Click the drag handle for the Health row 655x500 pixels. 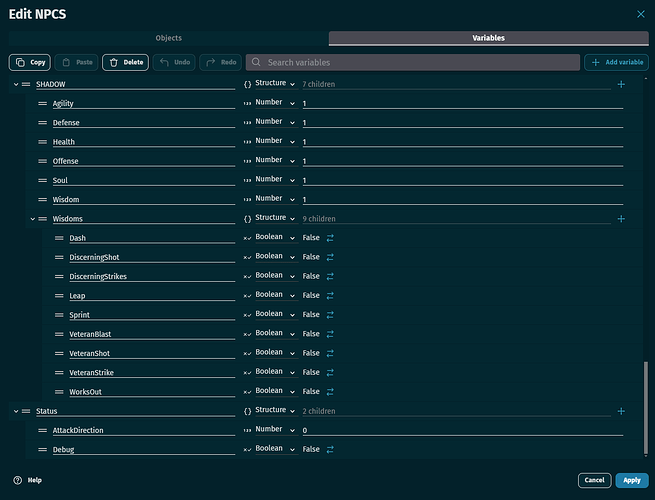[x=43, y=142]
